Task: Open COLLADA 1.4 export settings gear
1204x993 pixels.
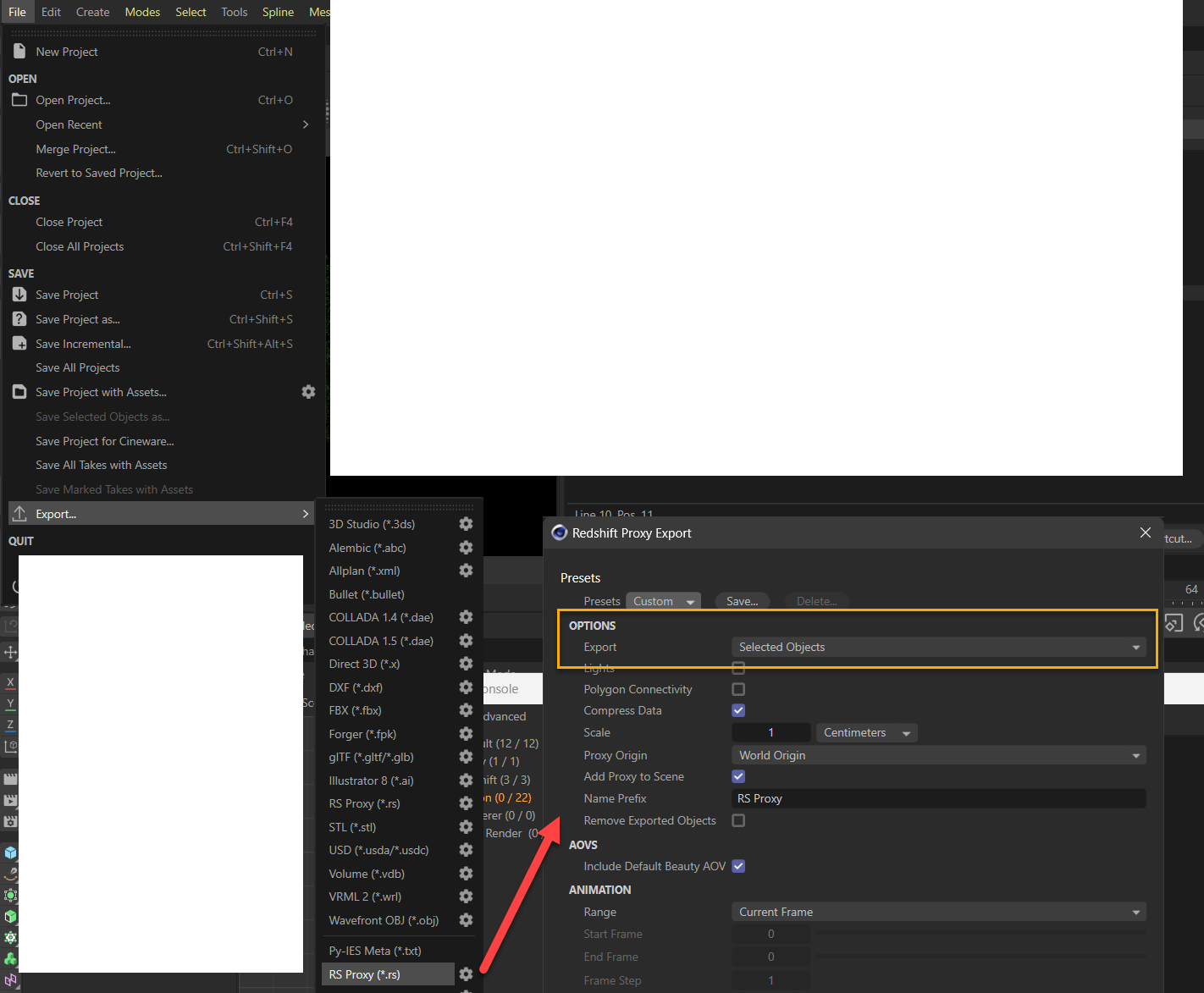Action: 466,617
